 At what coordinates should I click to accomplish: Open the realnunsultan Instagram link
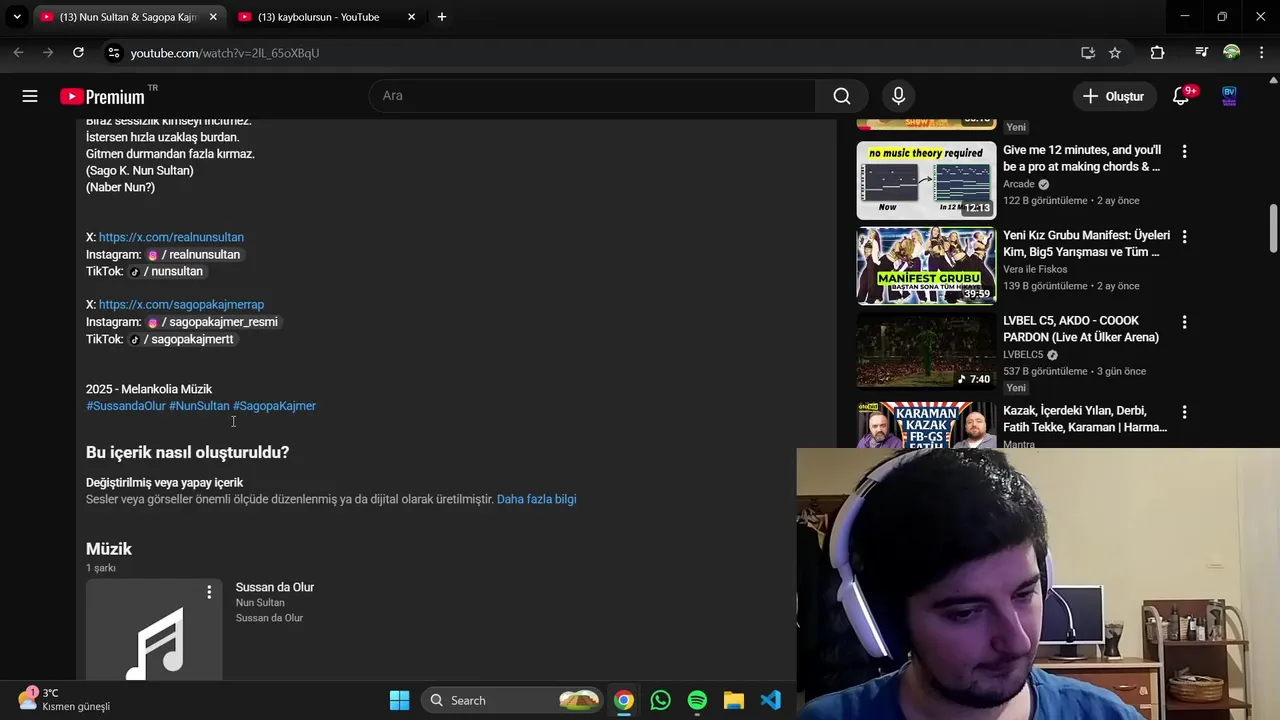point(194,255)
